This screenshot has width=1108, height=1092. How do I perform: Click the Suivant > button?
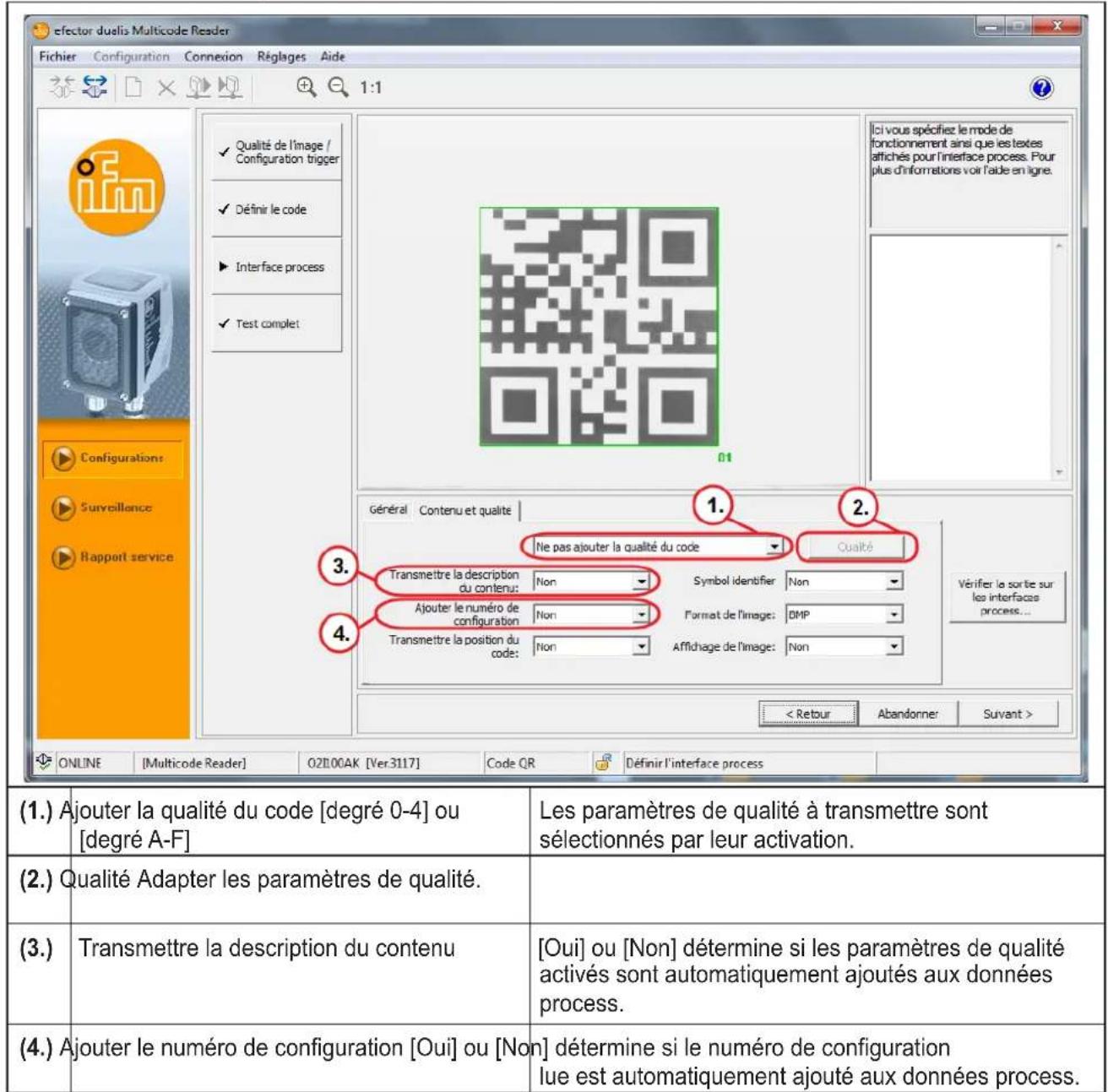pyautogui.click(x=1008, y=714)
